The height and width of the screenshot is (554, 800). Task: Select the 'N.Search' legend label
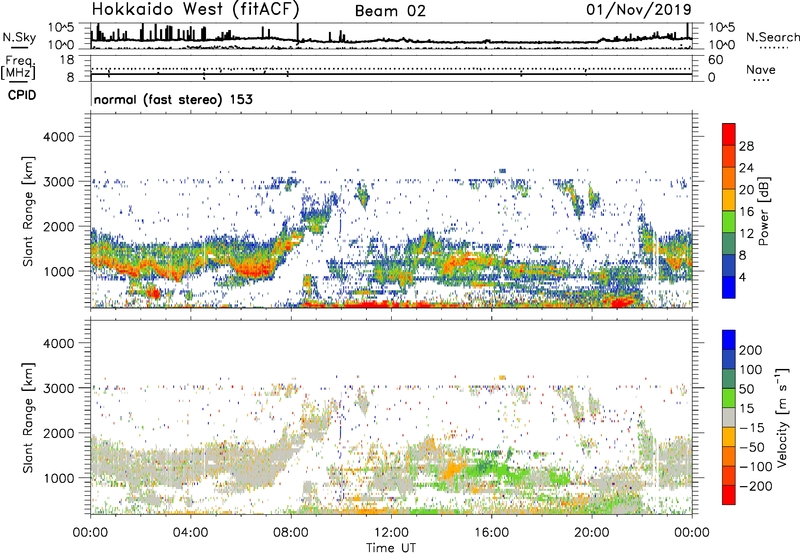(772, 37)
